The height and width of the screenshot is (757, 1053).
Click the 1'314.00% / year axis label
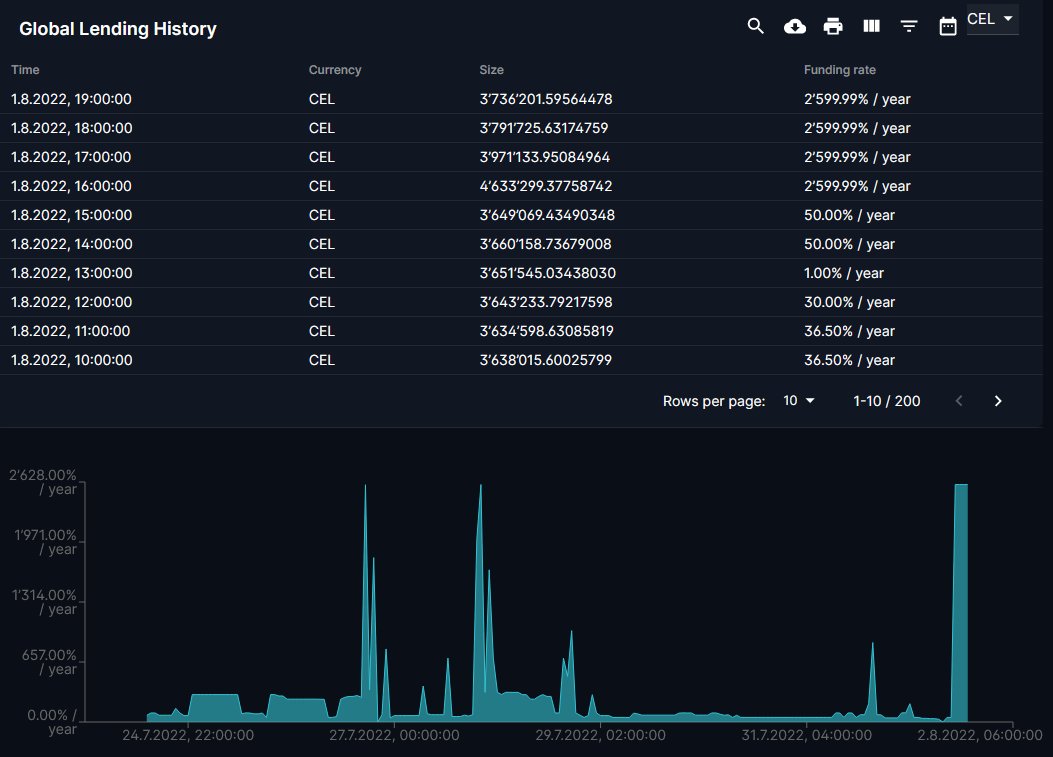click(44, 602)
